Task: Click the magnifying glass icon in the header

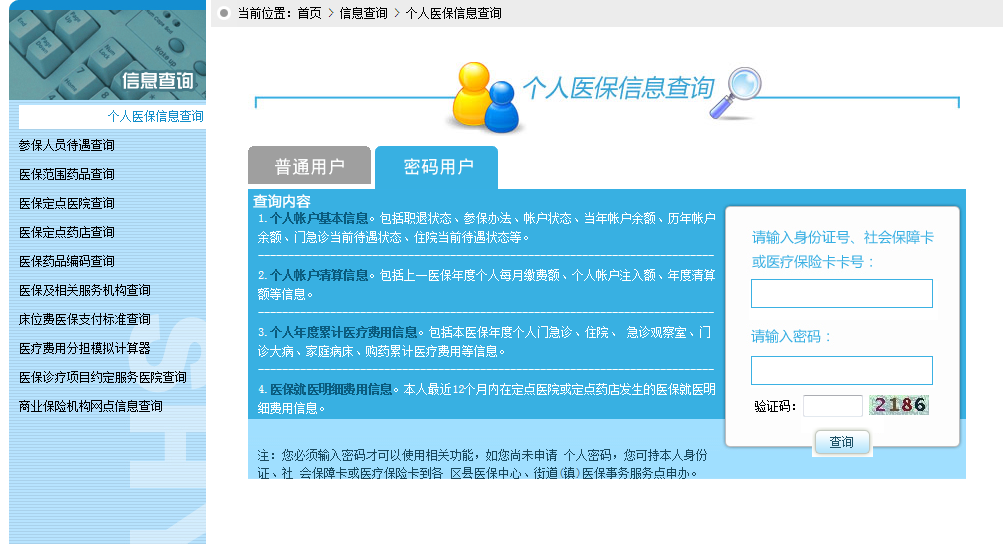Action: 736,94
